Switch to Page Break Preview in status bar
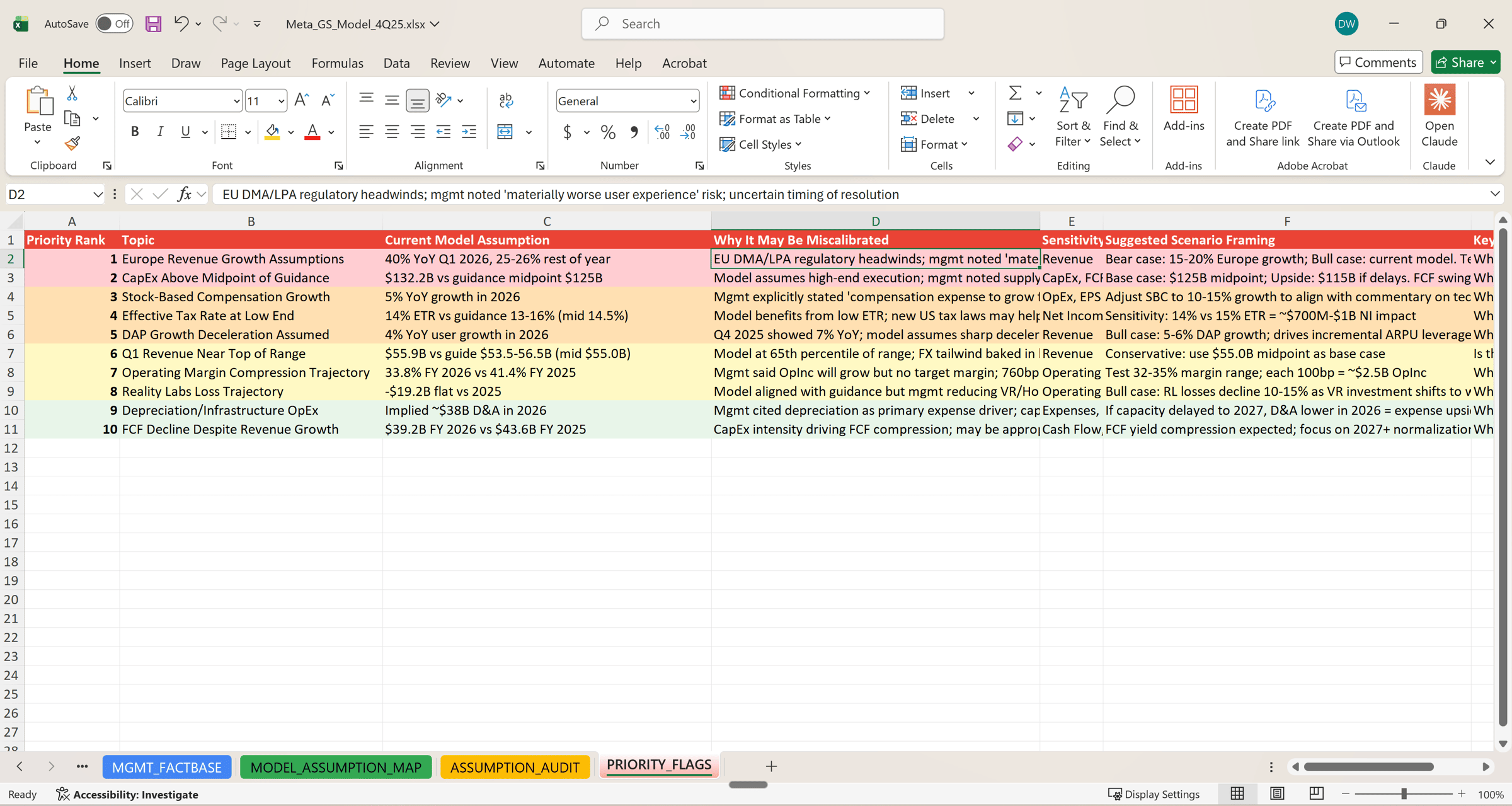The height and width of the screenshot is (806, 1512). [1316, 794]
